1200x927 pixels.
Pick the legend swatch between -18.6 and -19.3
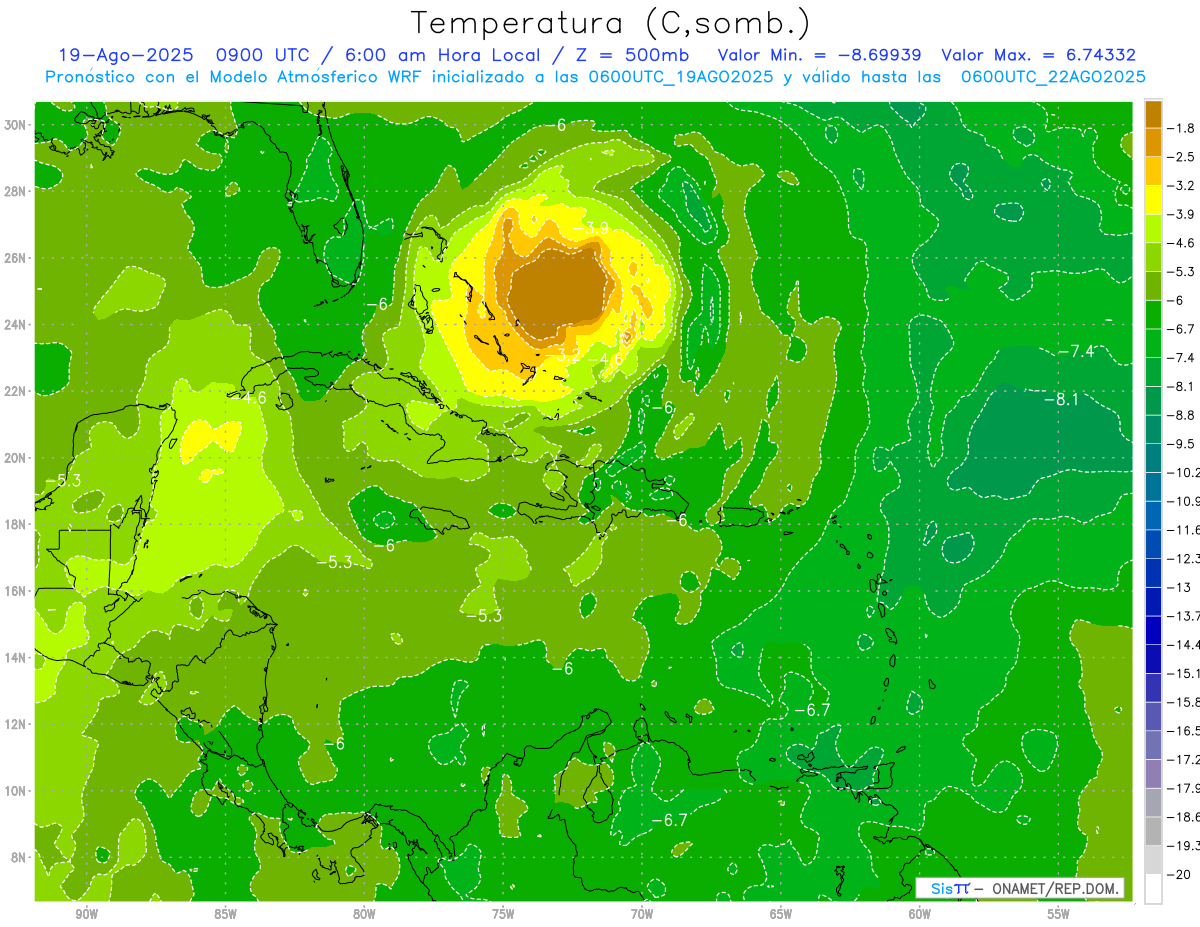pyautogui.click(x=1153, y=831)
